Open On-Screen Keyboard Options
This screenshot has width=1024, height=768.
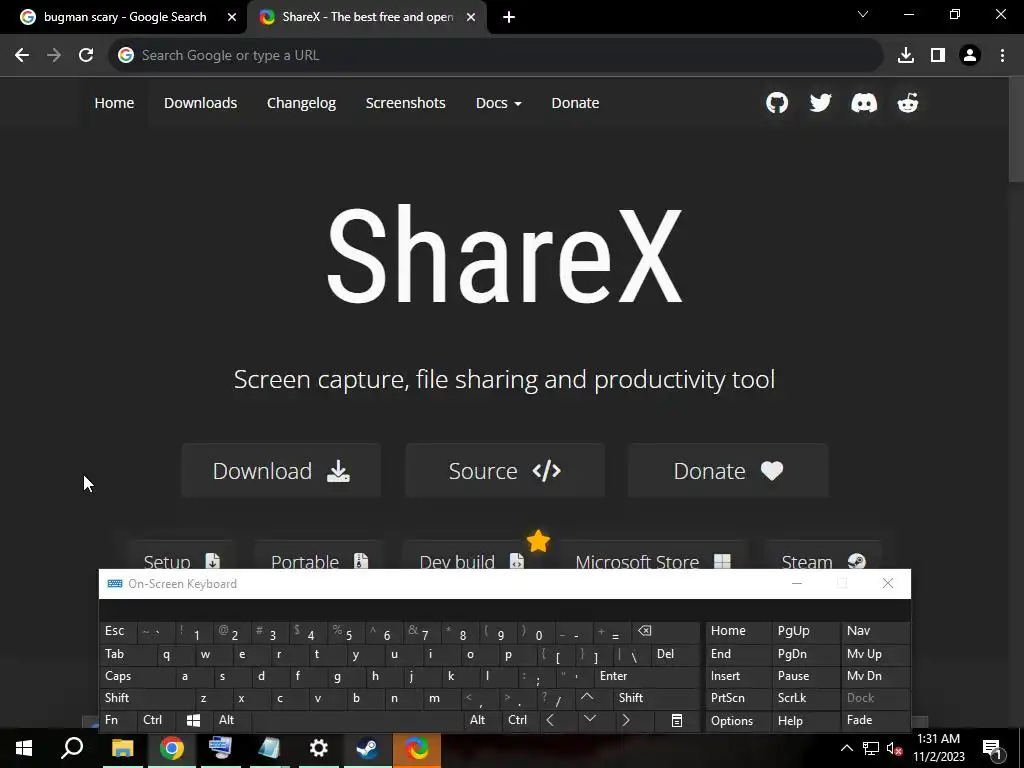point(739,721)
